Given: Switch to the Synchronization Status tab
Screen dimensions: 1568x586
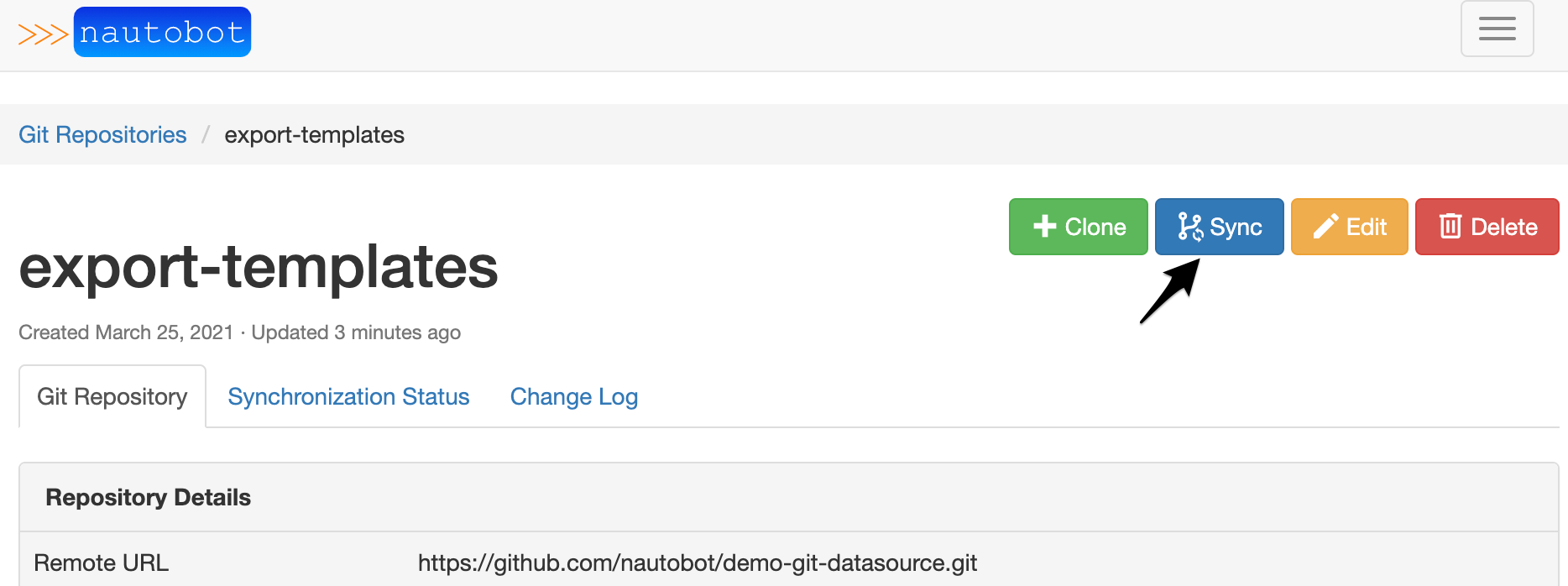Looking at the screenshot, I should [348, 396].
